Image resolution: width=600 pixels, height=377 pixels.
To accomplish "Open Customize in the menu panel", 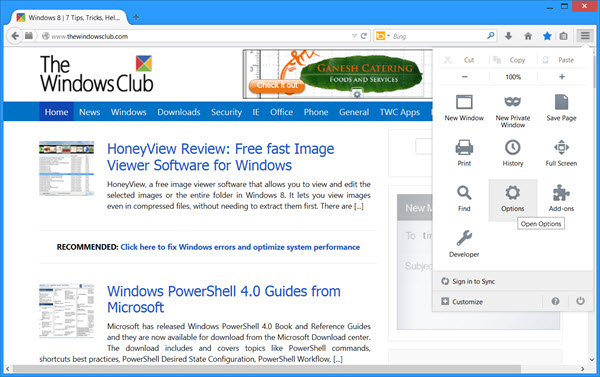I will [x=462, y=302].
